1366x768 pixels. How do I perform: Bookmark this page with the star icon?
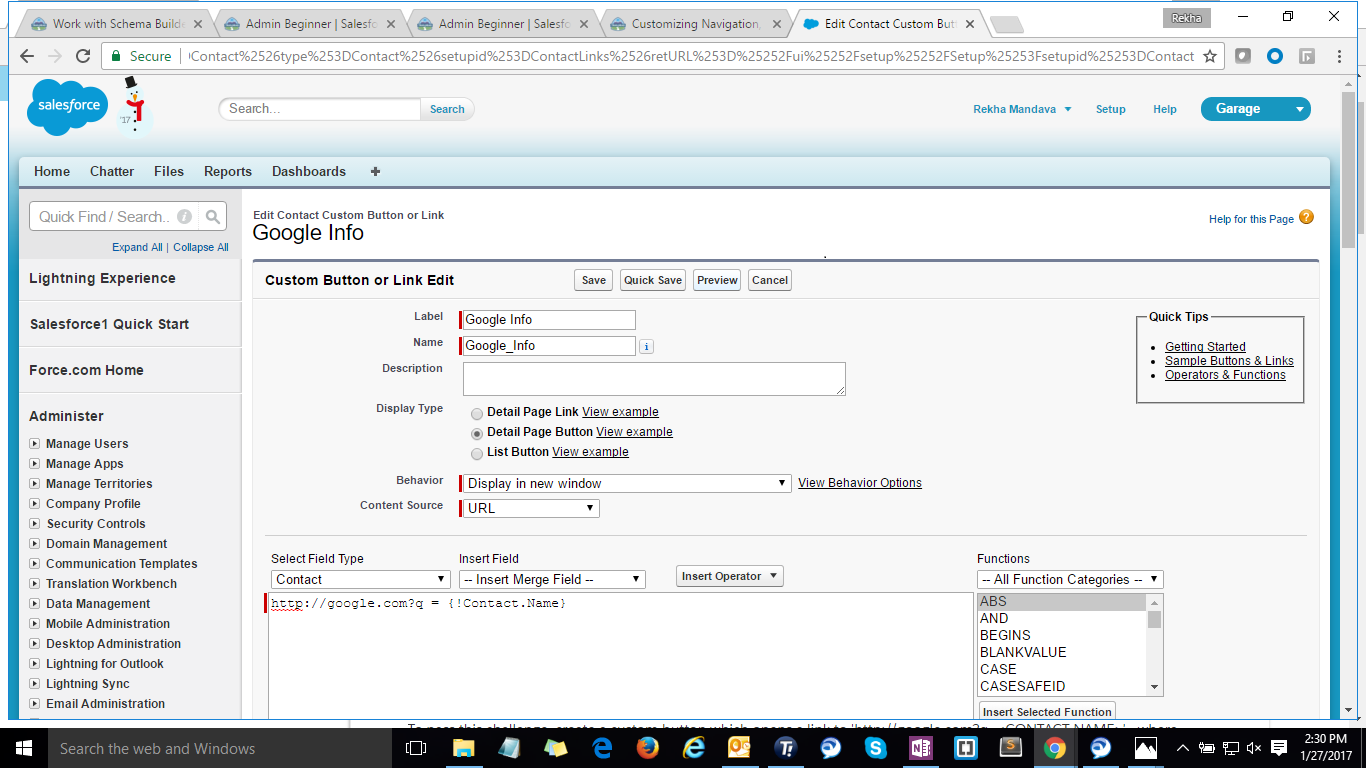tap(1210, 57)
